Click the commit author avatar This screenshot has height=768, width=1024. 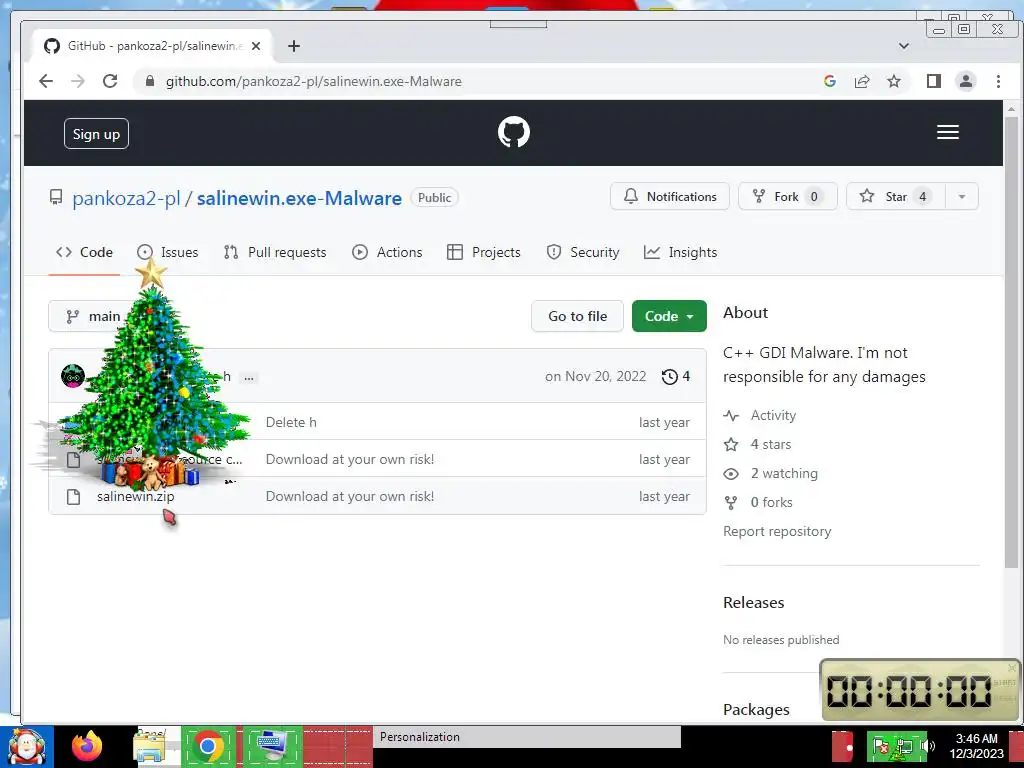click(x=72, y=376)
